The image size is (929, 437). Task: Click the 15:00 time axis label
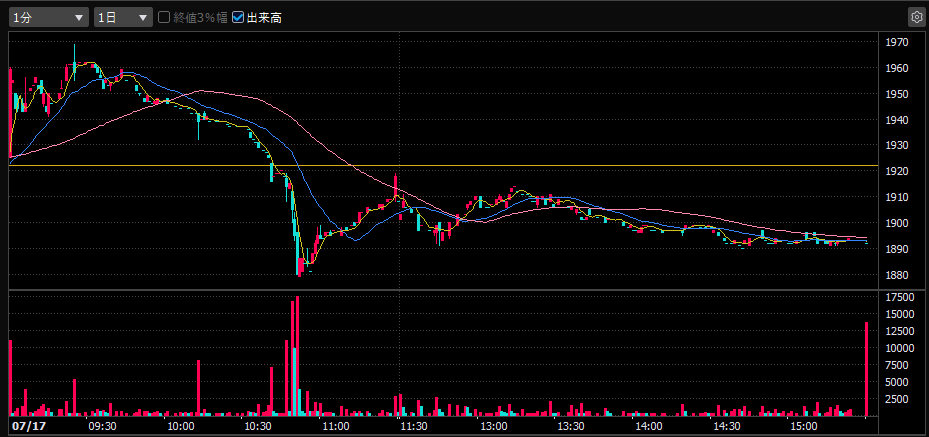[805, 426]
